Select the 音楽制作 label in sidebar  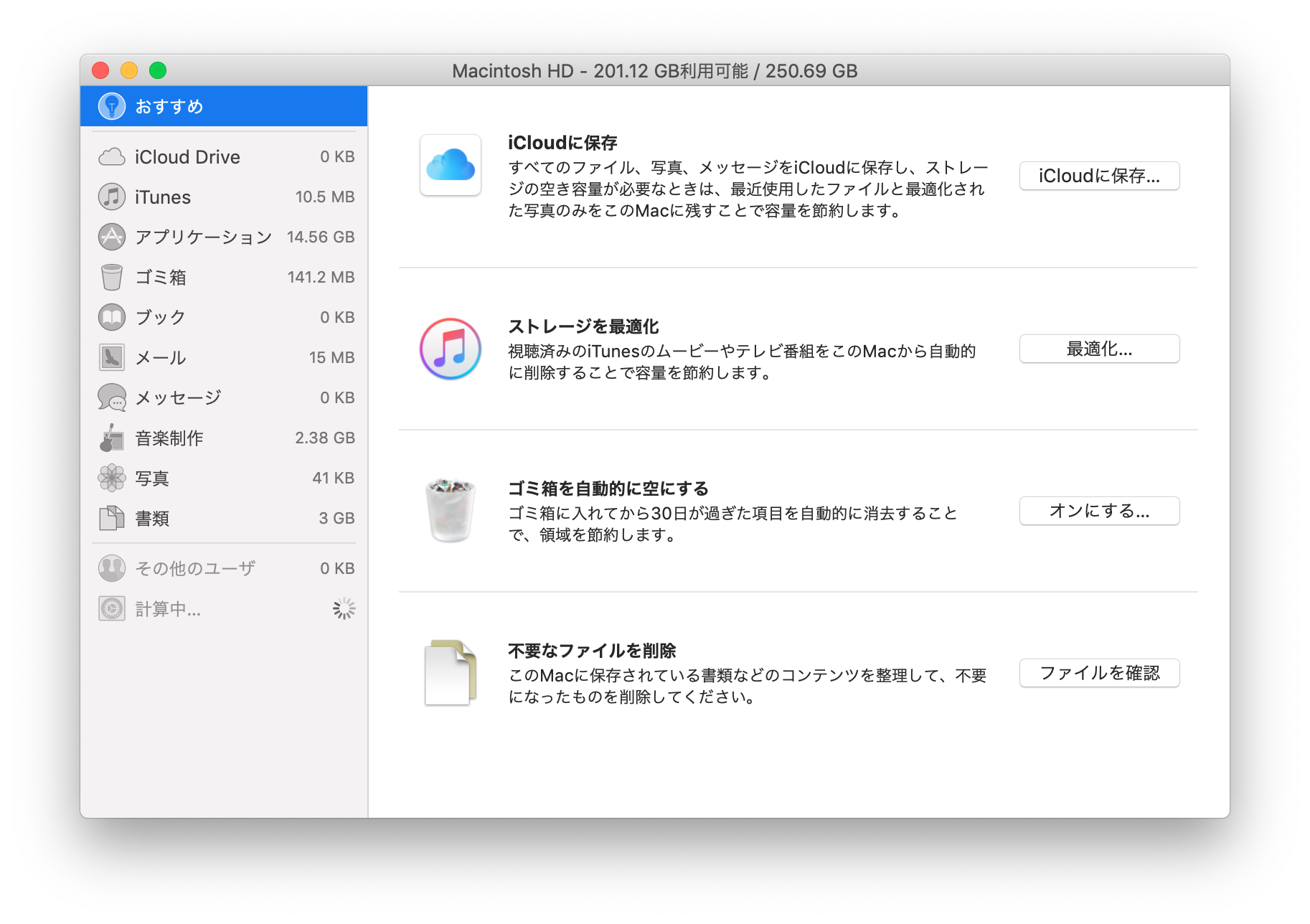pos(169,438)
